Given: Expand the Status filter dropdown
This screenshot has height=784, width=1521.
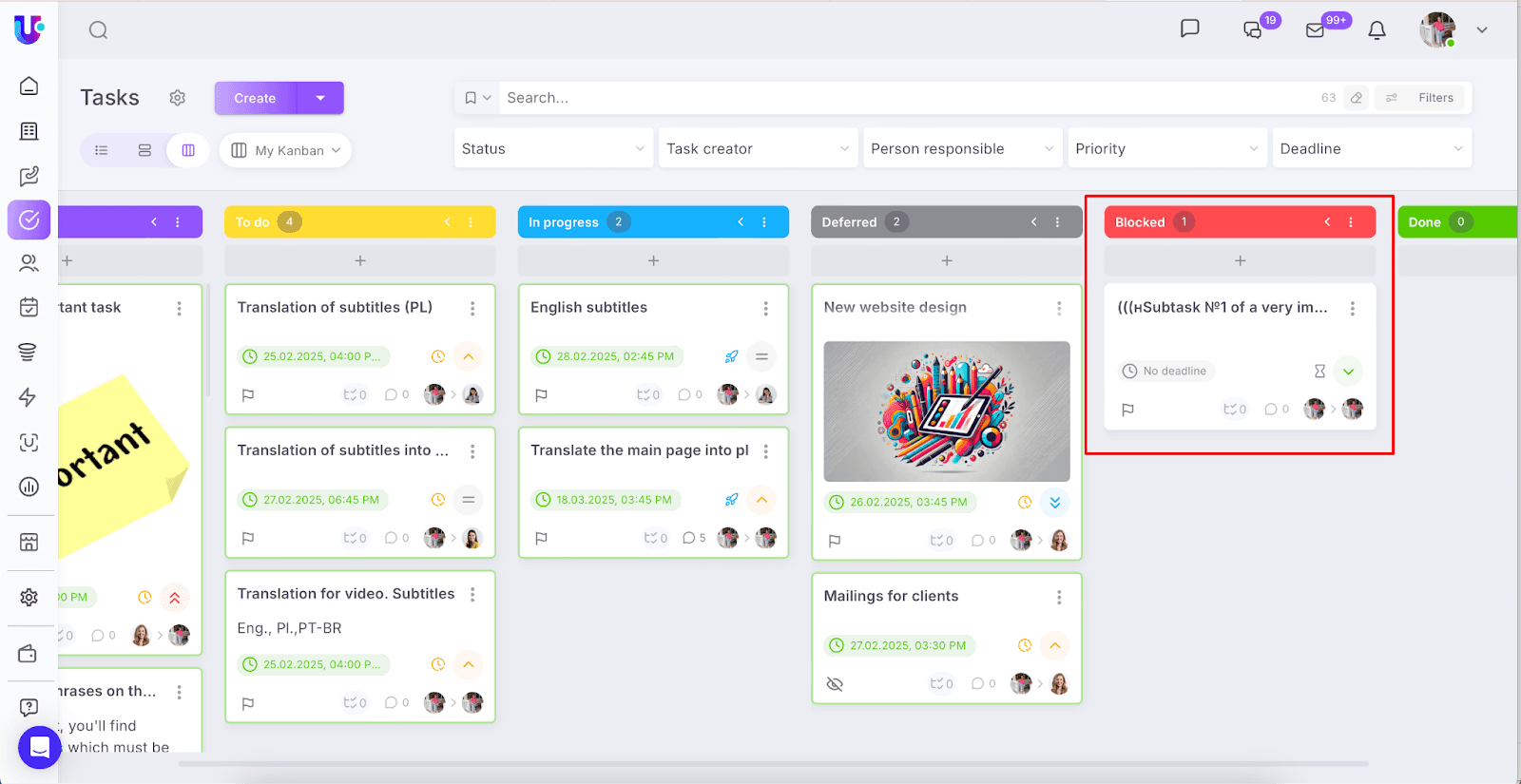Looking at the screenshot, I should (553, 148).
